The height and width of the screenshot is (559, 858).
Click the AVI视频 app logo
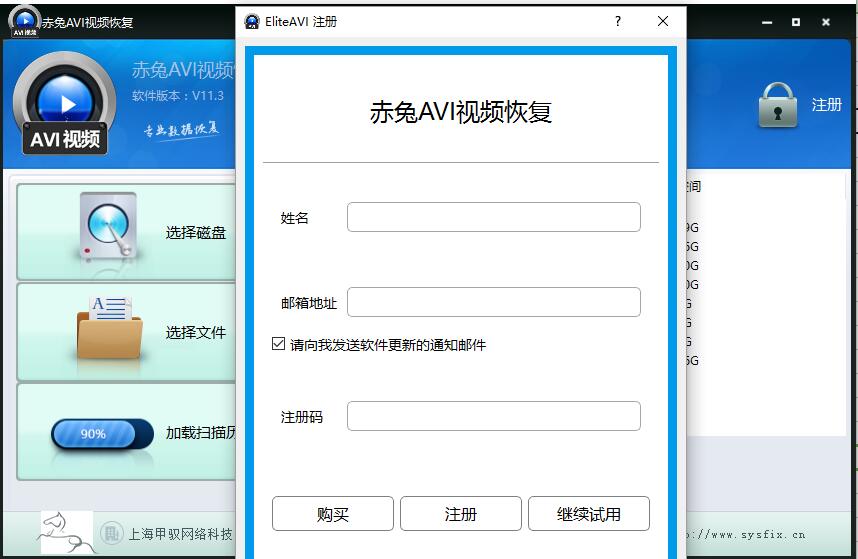(x=65, y=104)
